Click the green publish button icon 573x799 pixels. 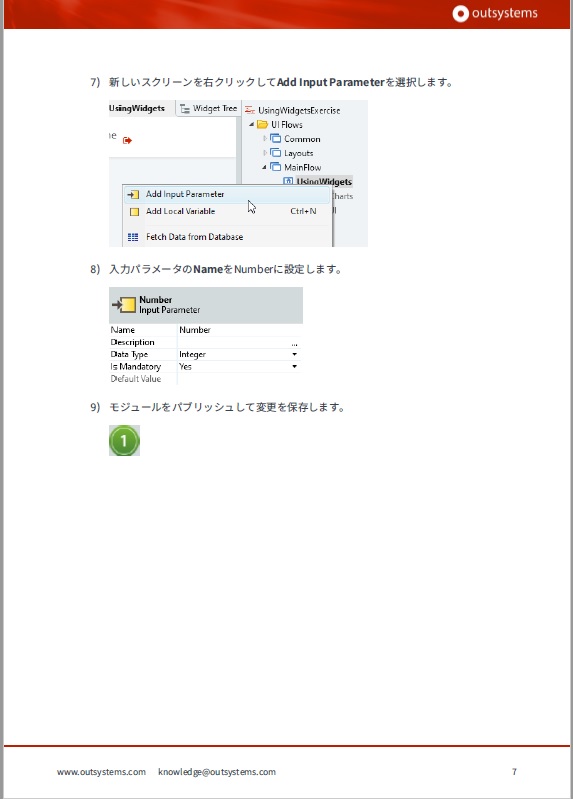pos(124,441)
